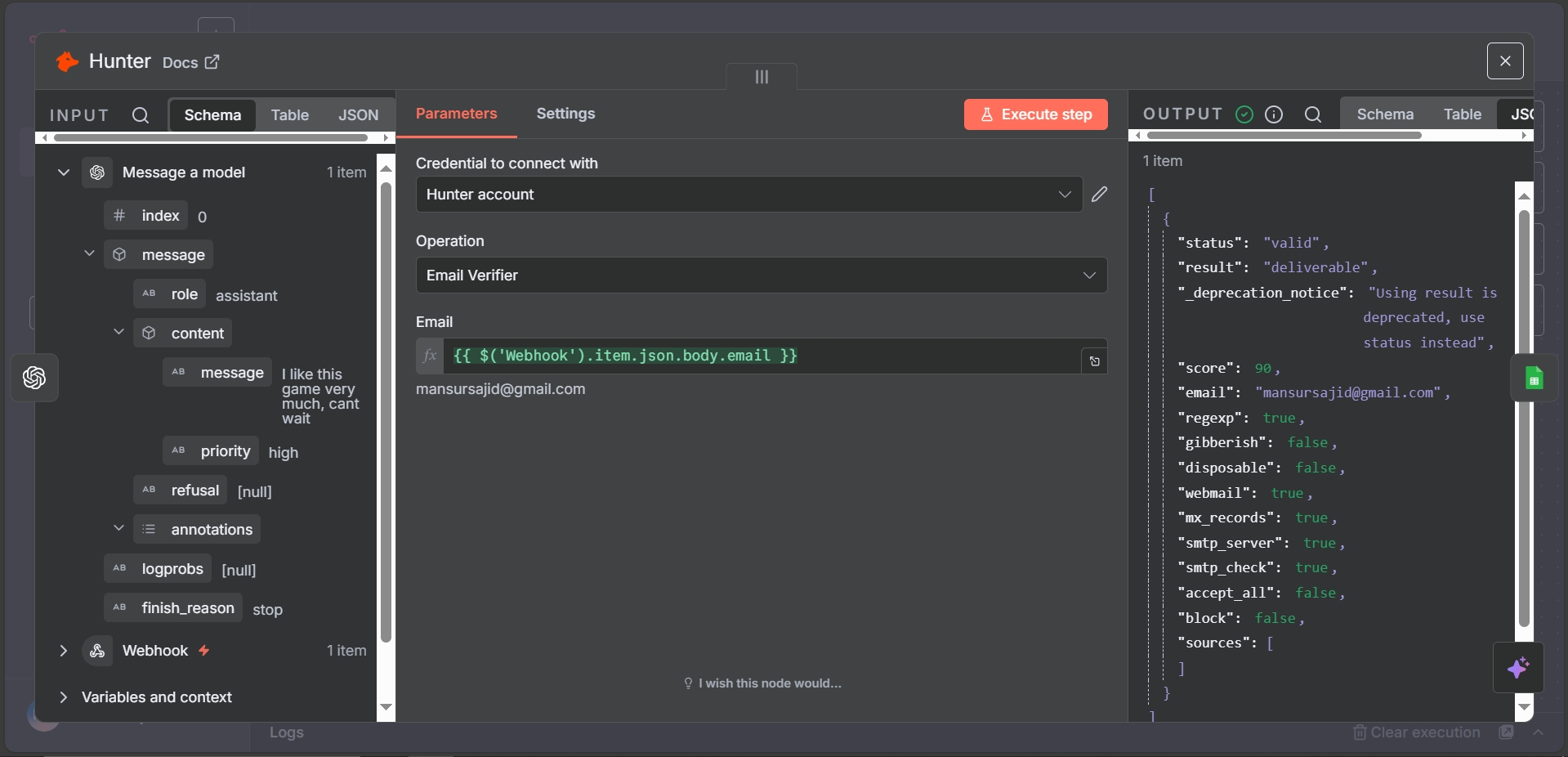
Task: Run the Execute step button
Action: [1036, 114]
